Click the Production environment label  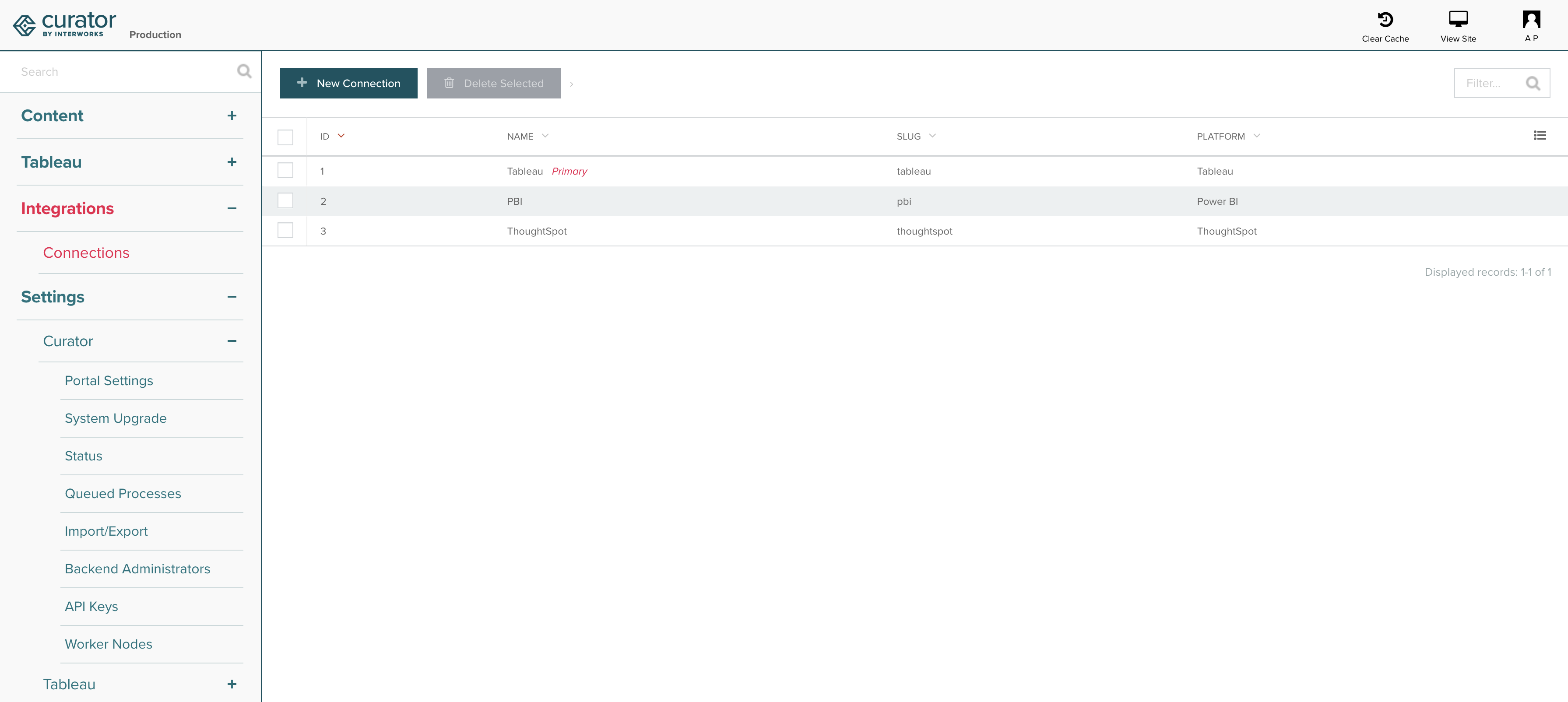coord(155,35)
